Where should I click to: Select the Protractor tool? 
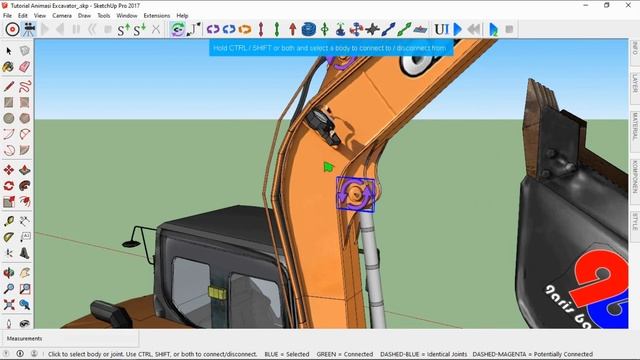[x=9, y=237]
